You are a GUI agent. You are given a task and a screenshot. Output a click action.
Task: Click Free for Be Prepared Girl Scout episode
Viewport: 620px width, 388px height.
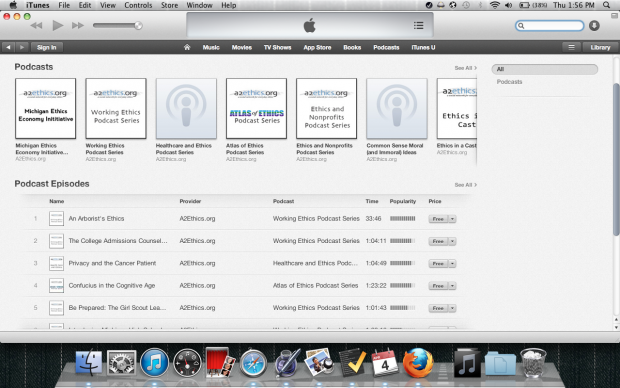click(438, 308)
